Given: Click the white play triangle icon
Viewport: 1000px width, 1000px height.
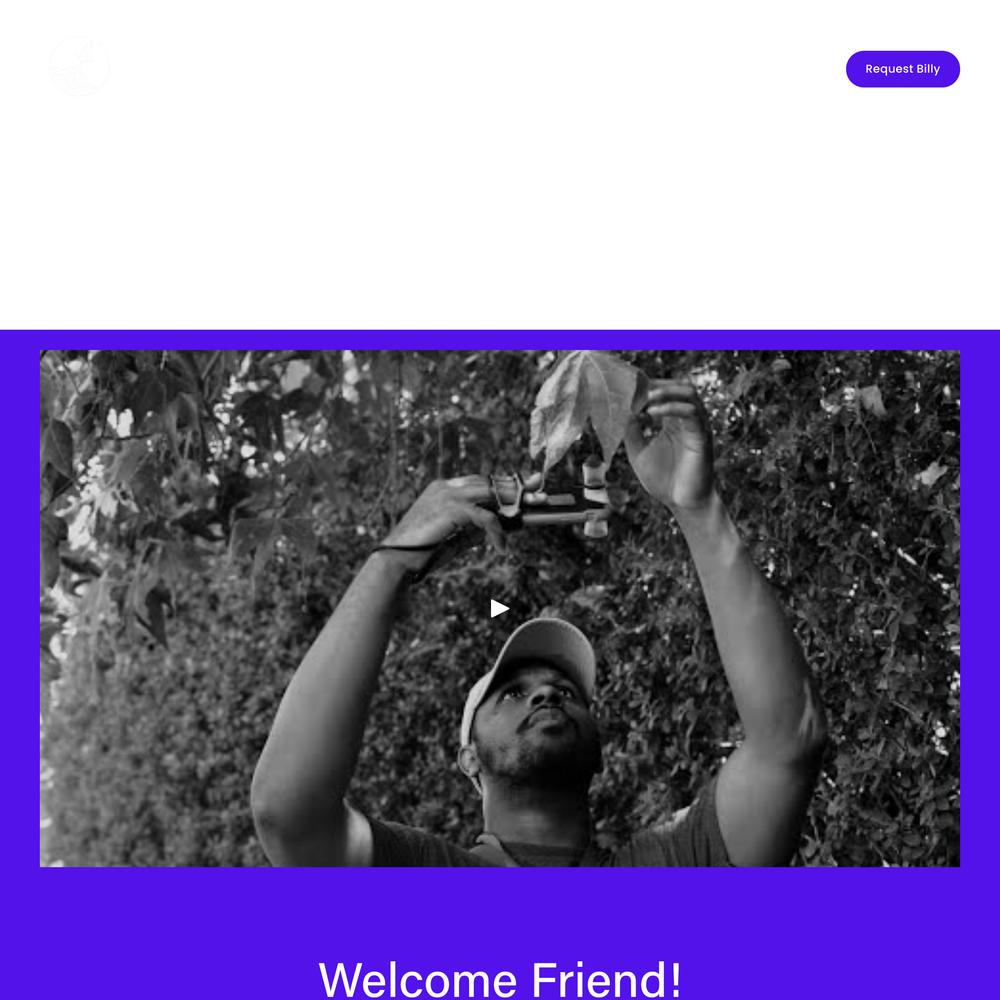Looking at the screenshot, I should (x=500, y=608).
